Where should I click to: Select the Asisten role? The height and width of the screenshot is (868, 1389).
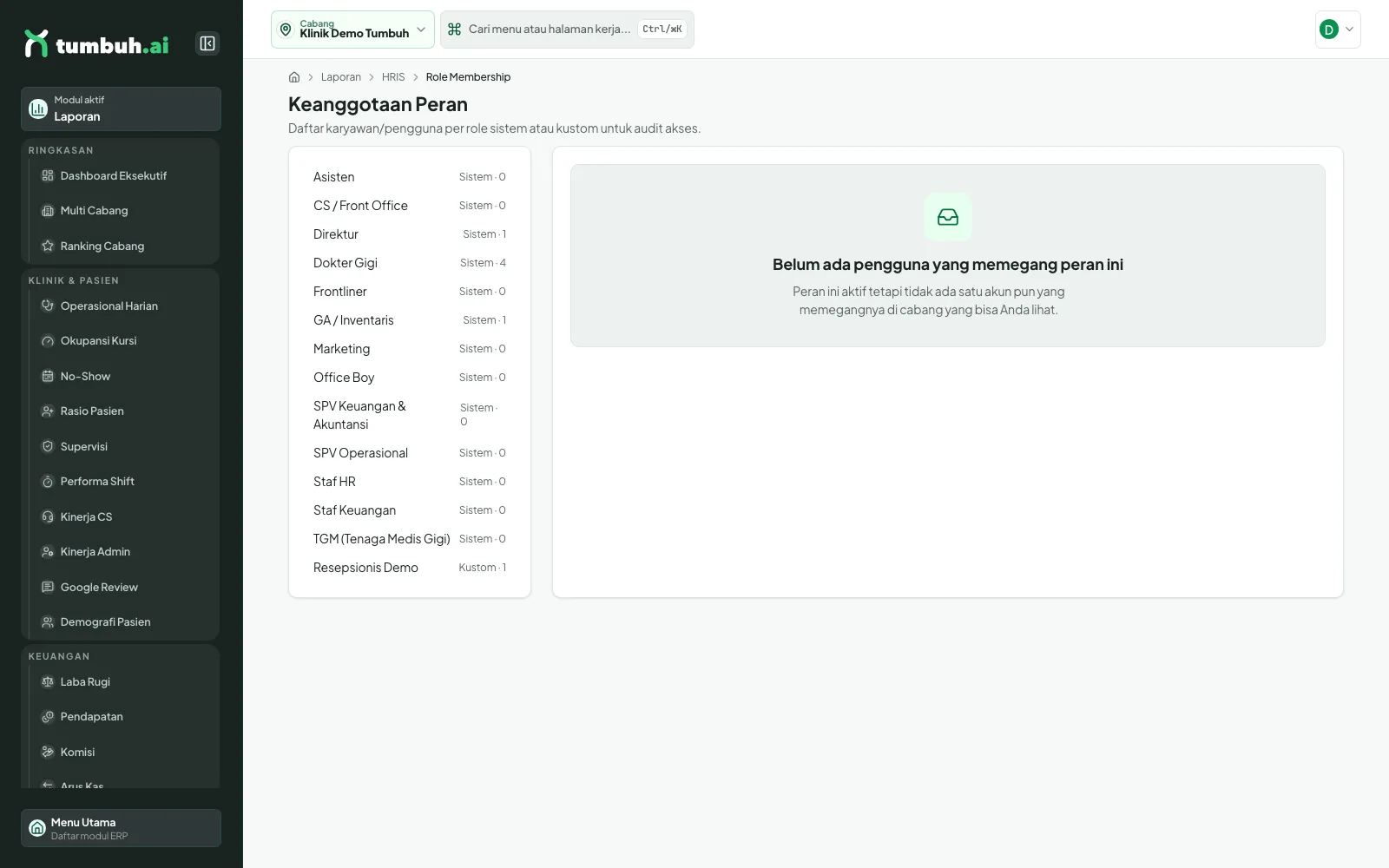coord(410,177)
